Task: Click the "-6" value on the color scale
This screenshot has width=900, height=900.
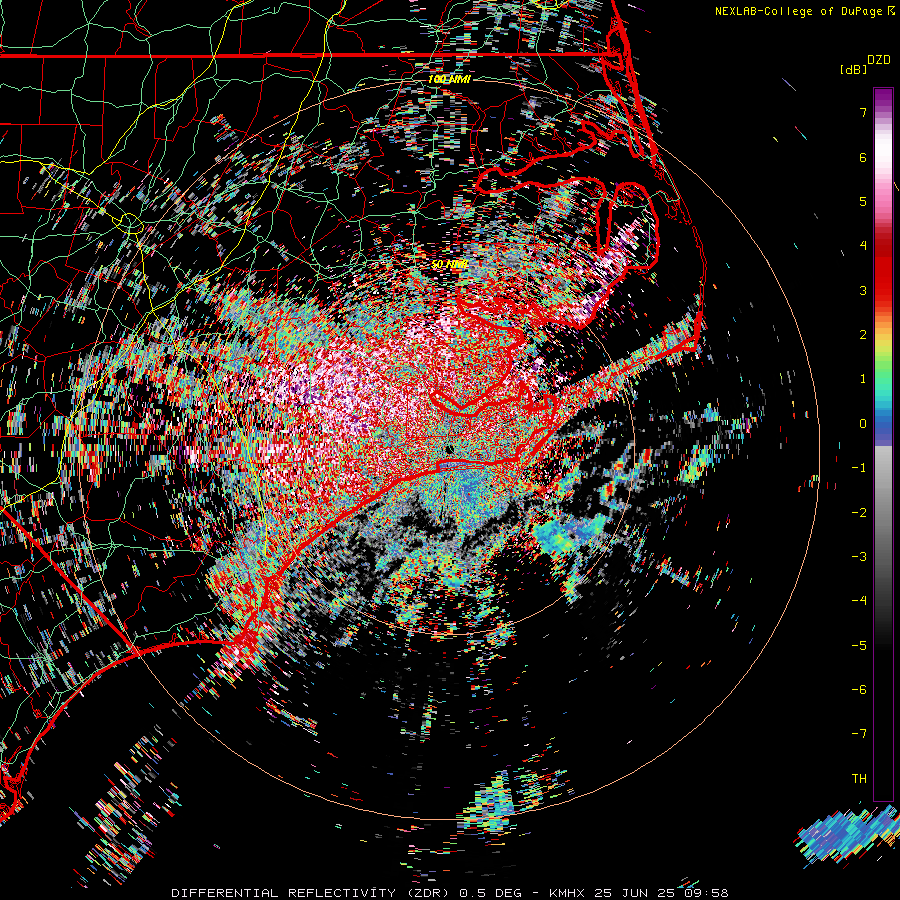Action: pyautogui.click(x=859, y=690)
